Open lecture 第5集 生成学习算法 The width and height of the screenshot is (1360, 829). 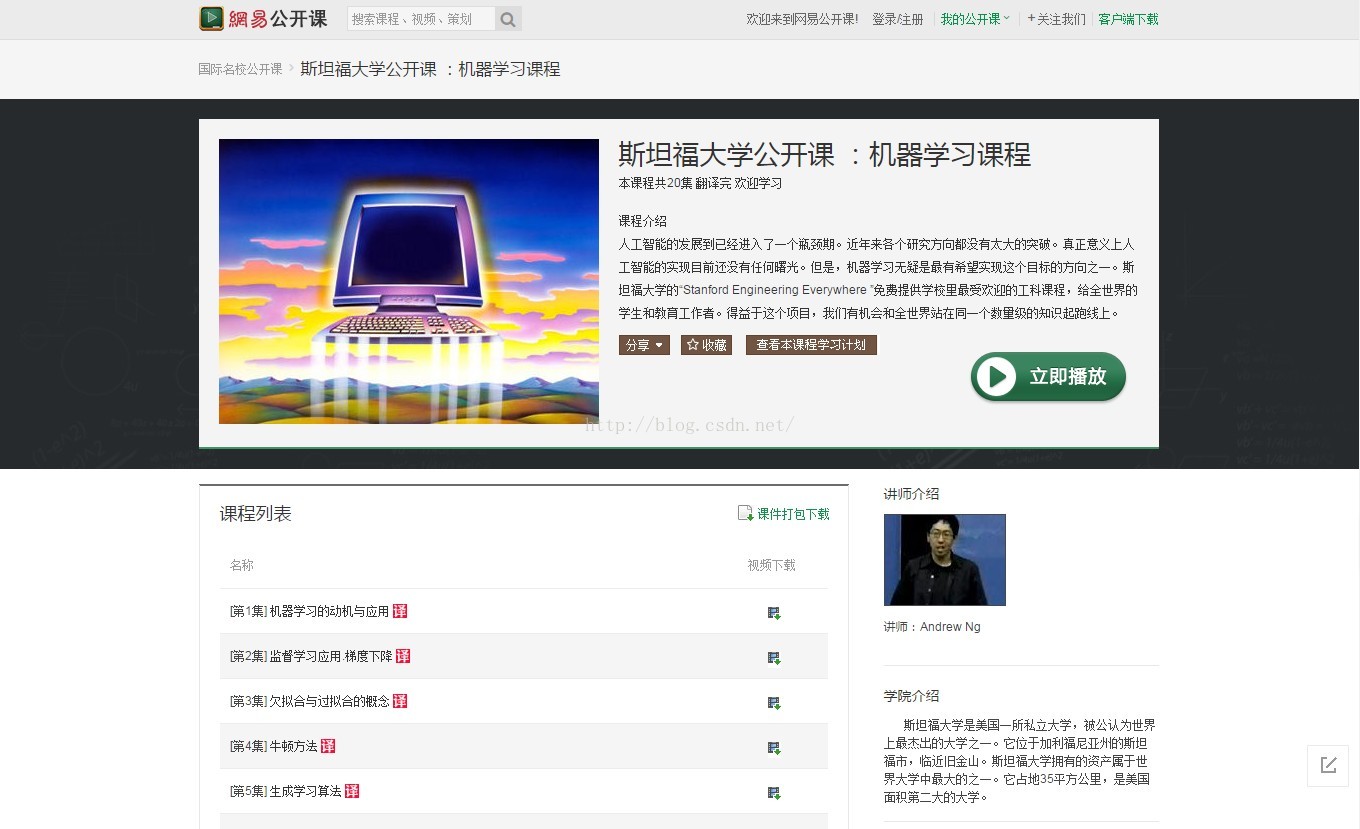(x=286, y=791)
